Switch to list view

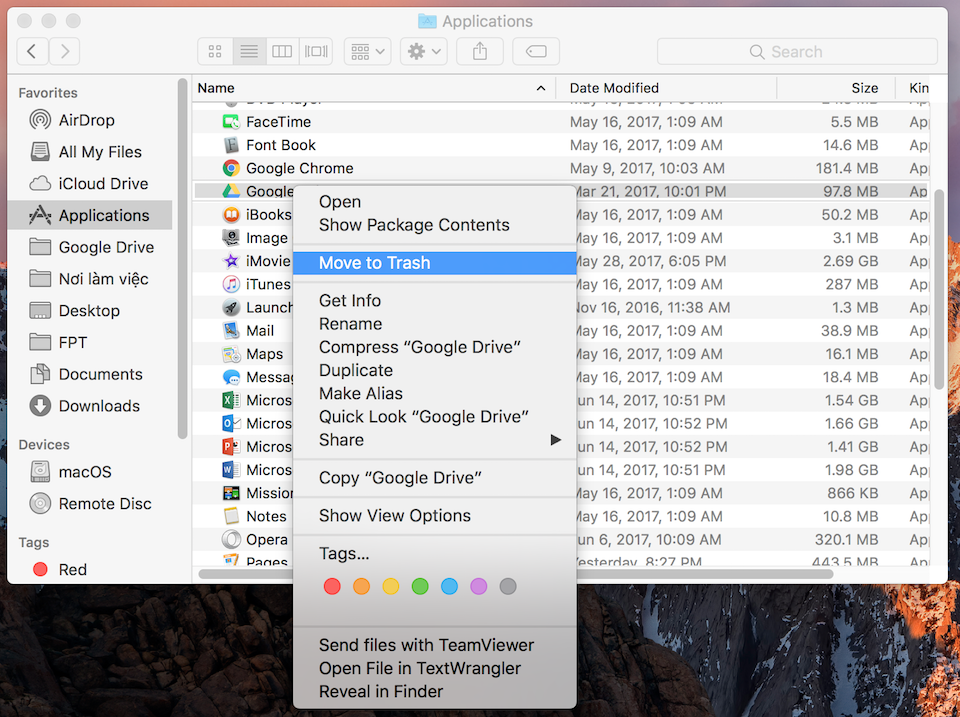[249, 51]
